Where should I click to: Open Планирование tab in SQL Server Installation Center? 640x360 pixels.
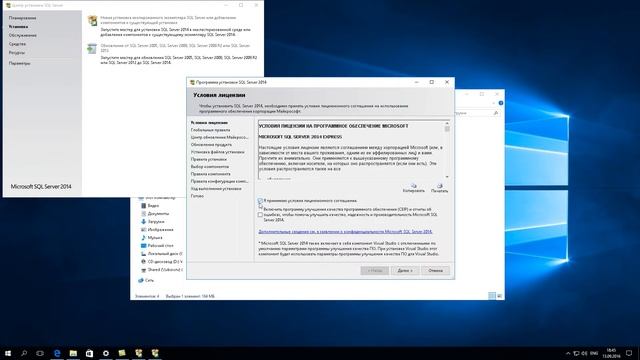click(x=22, y=18)
